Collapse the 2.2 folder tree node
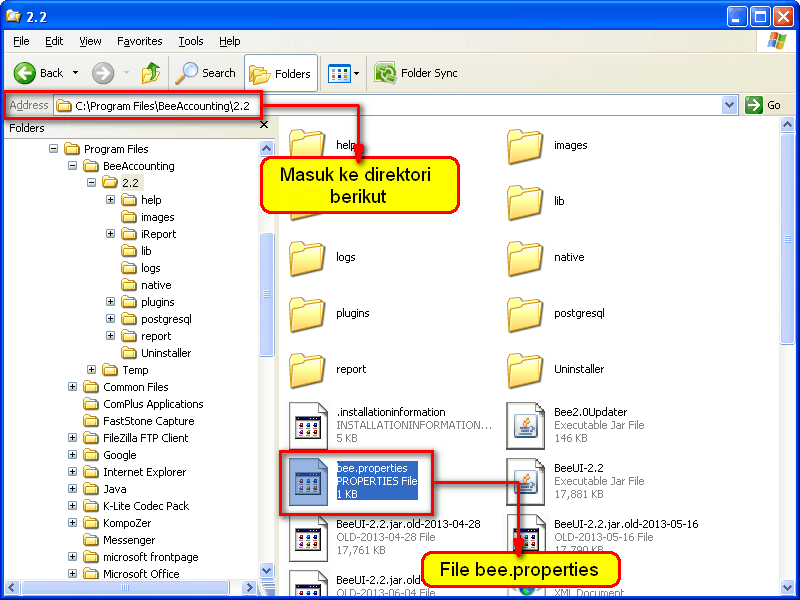 pyautogui.click(x=91, y=183)
